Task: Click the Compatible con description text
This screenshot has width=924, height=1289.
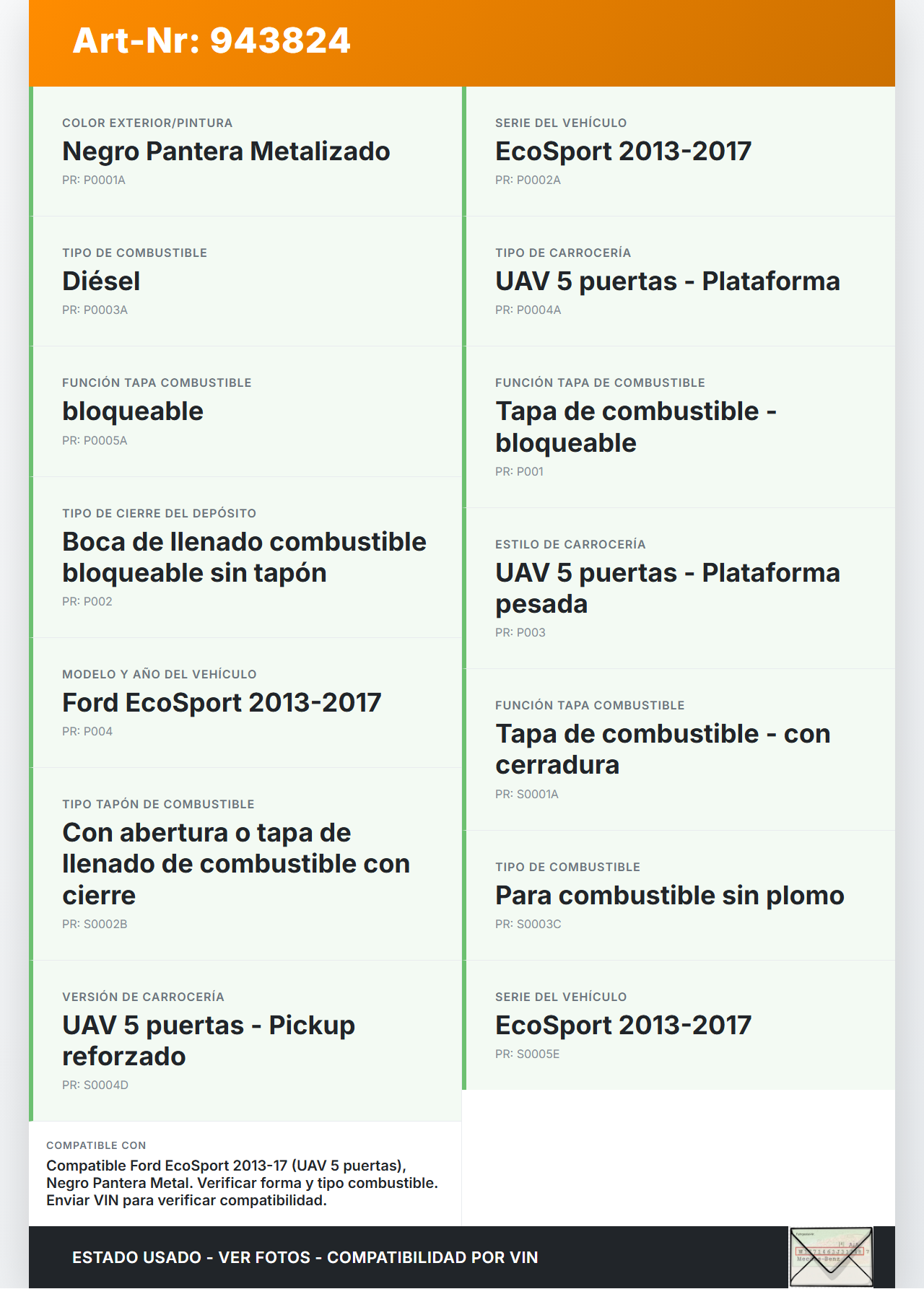Action: pyautogui.click(x=242, y=1183)
